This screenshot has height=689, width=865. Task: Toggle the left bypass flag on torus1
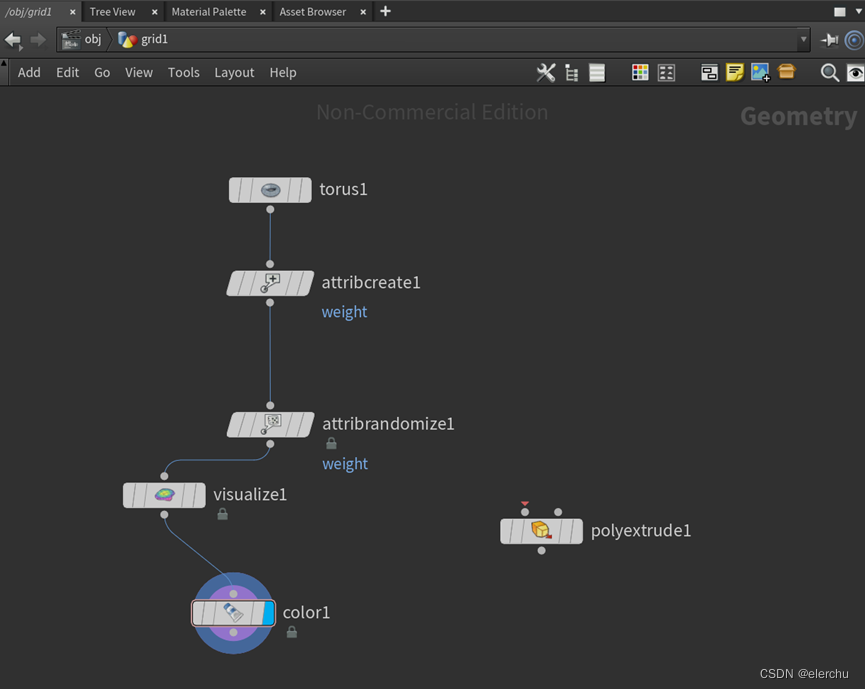(232, 190)
